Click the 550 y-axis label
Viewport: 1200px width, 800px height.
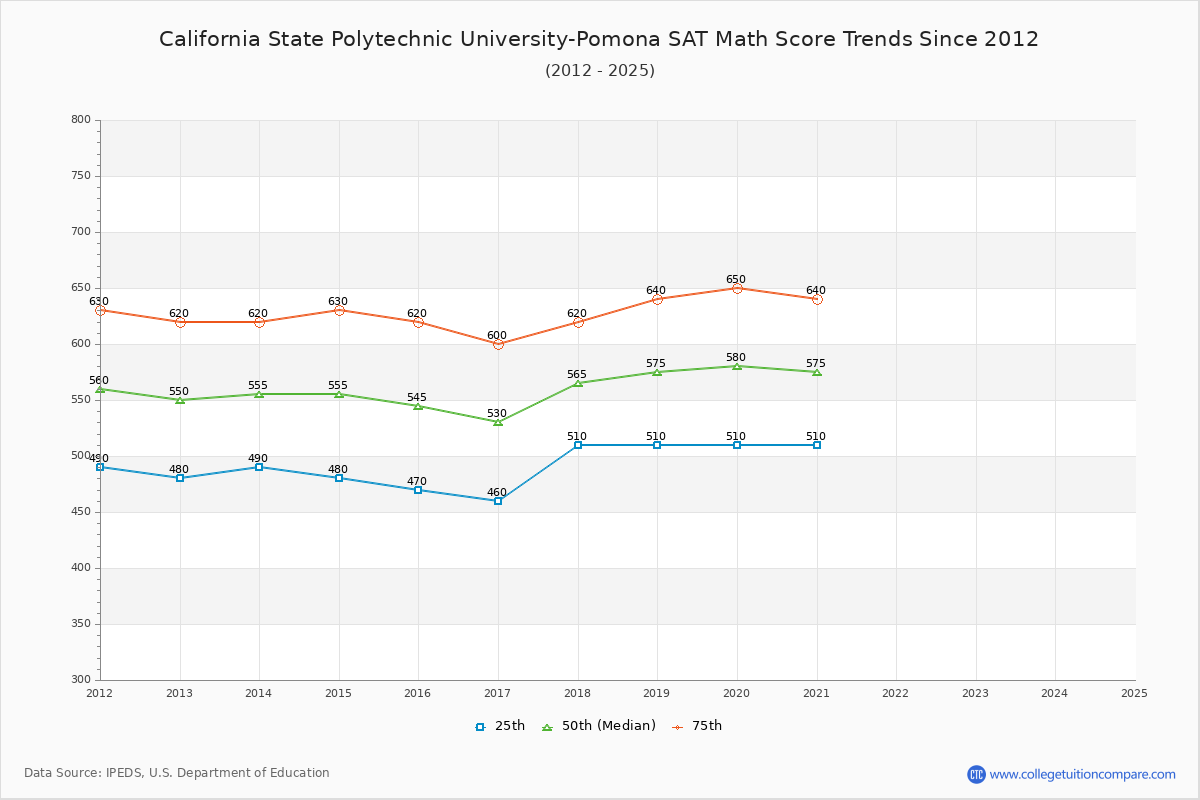81,400
